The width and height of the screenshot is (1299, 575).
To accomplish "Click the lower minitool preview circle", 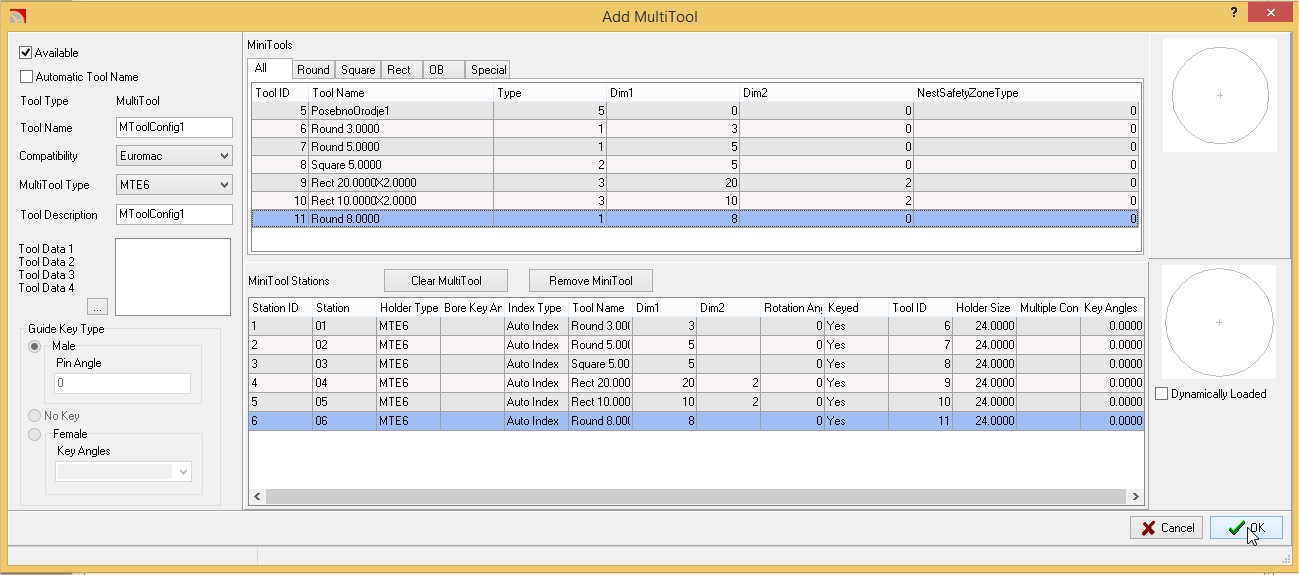I will tap(1219, 322).
